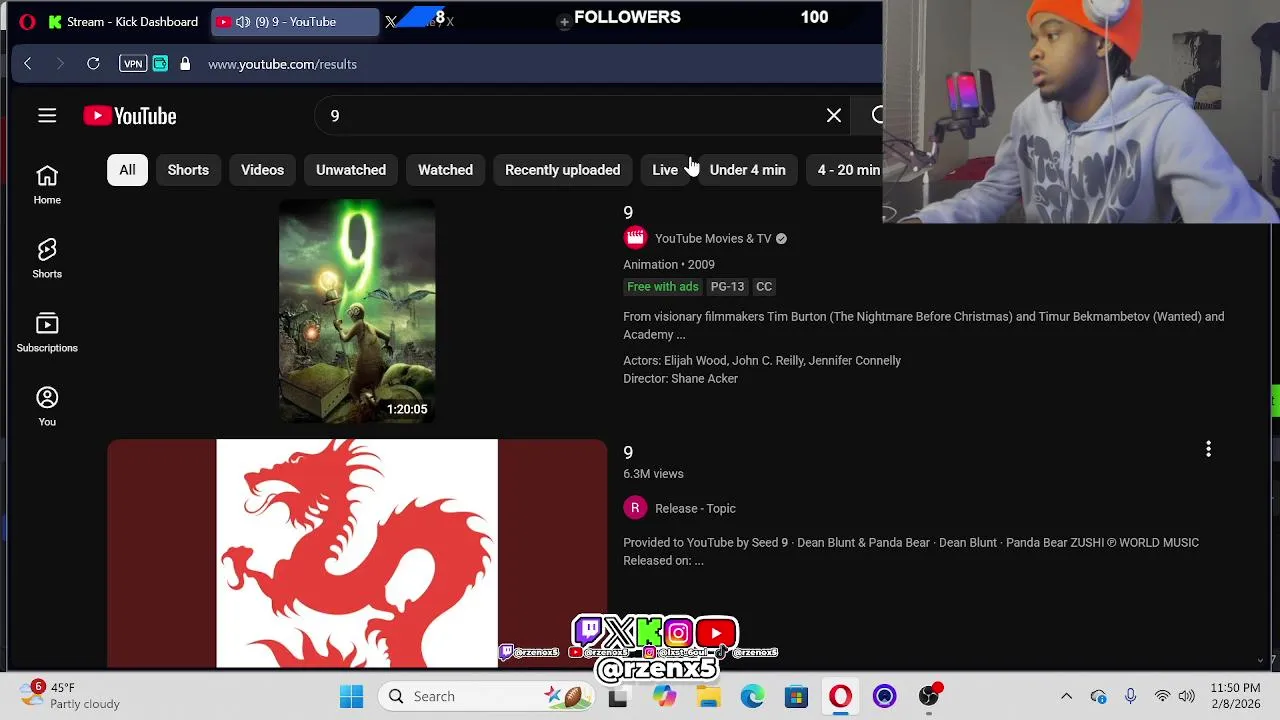Click the 6.3M views text

click(x=653, y=474)
